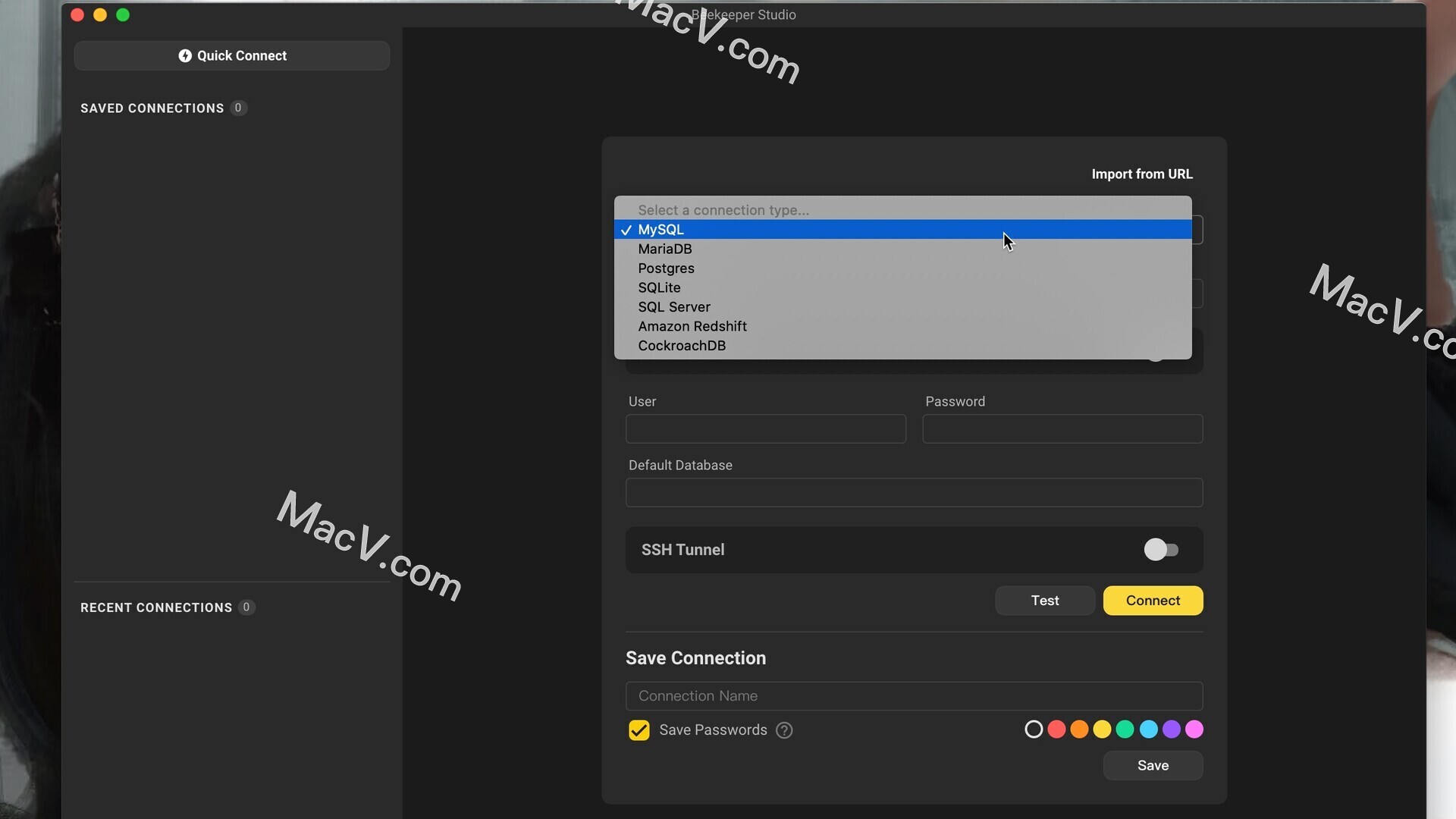Image resolution: width=1456 pixels, height=819 pixels.
Task: Select CockroachDB connection type
Action: (681, 345)
